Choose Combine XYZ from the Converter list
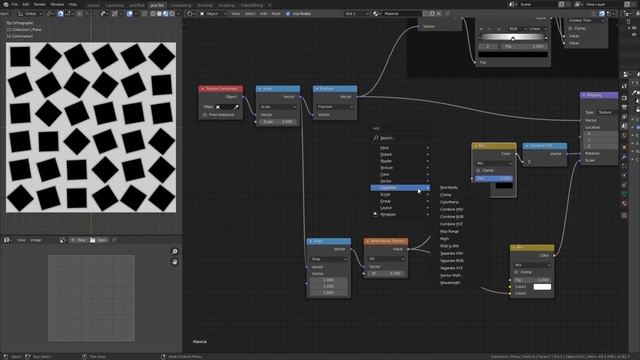 [451, 224]
